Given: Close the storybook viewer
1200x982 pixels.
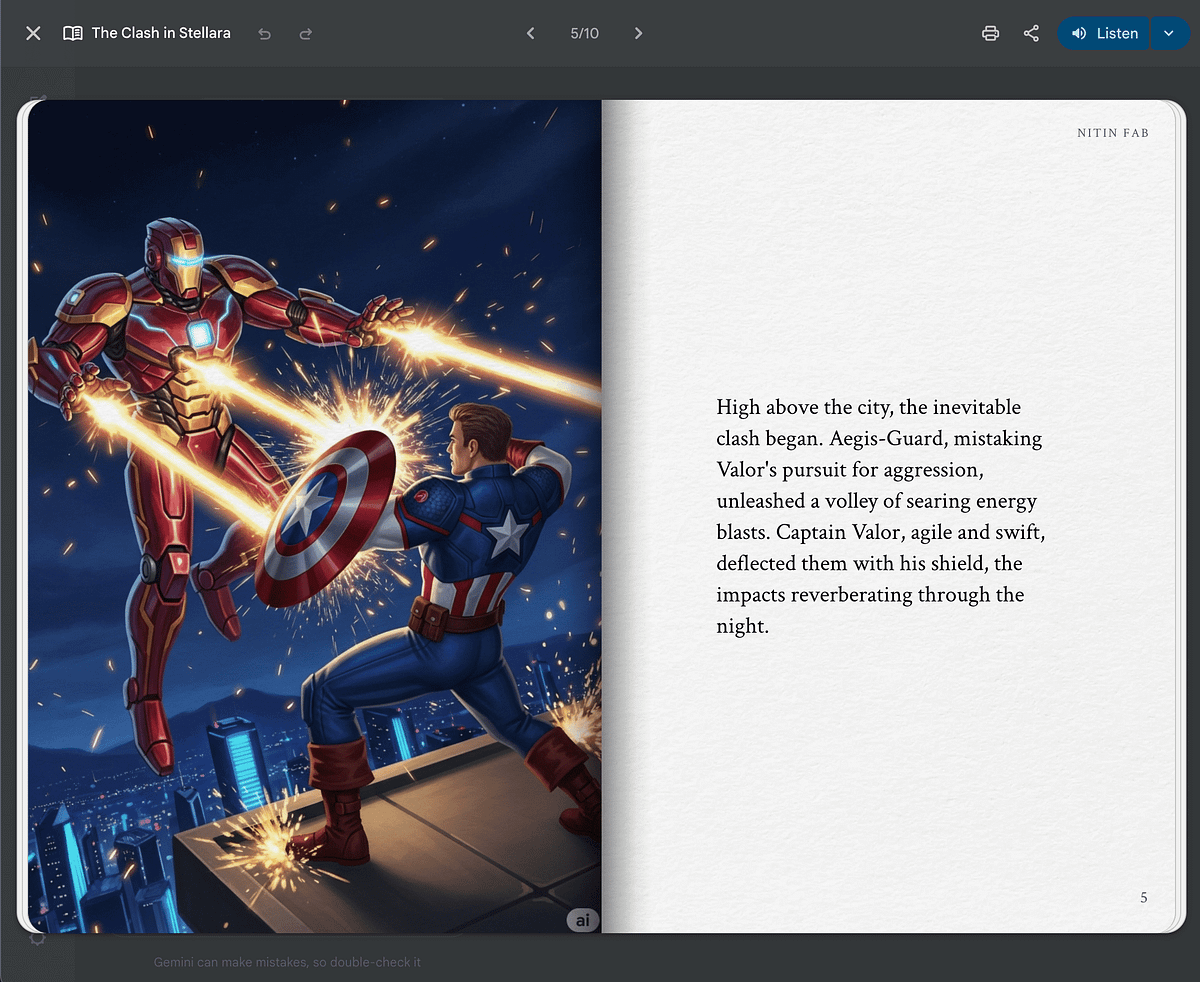Looking at the screenshot, I should 33,33.
